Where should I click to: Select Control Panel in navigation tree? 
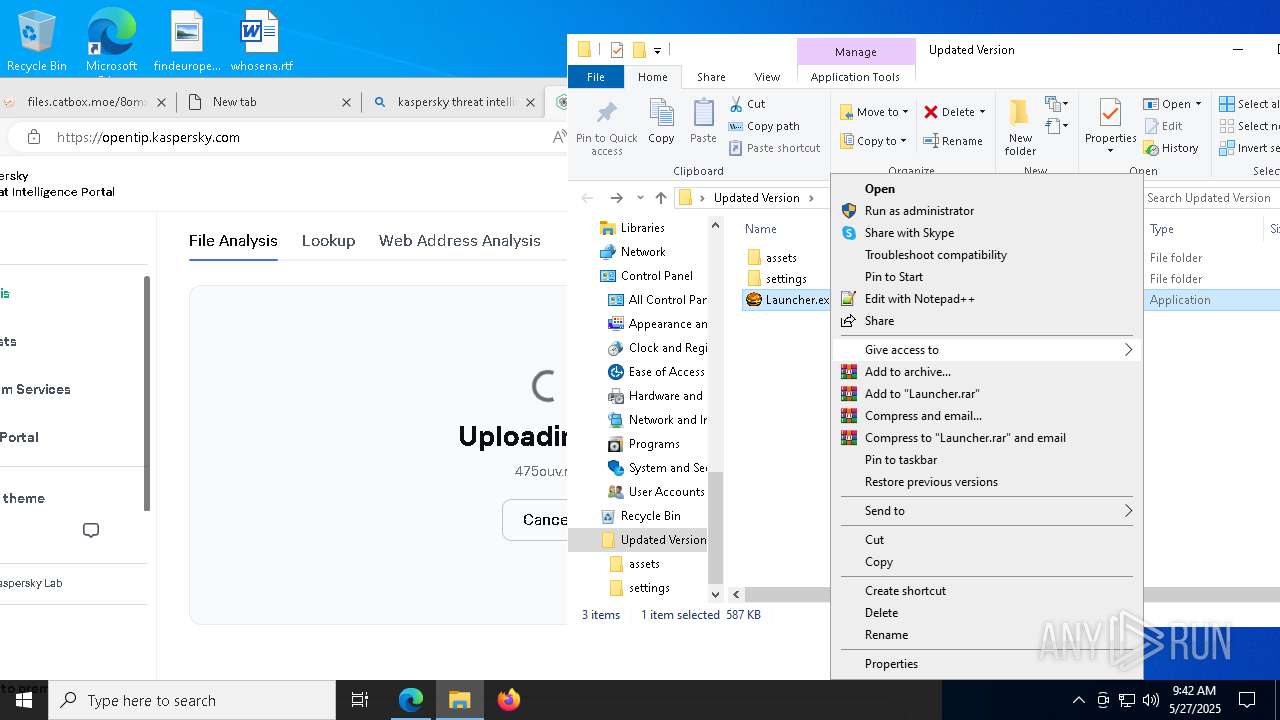point(656,276)
